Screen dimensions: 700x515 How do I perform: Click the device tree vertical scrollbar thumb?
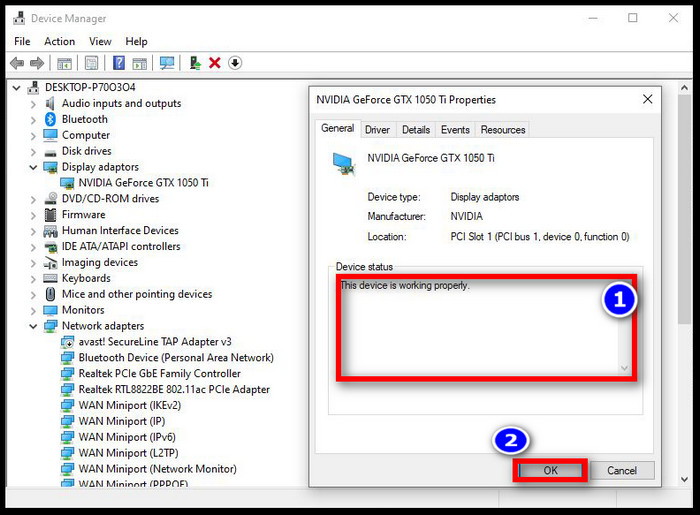coord(684,210)
